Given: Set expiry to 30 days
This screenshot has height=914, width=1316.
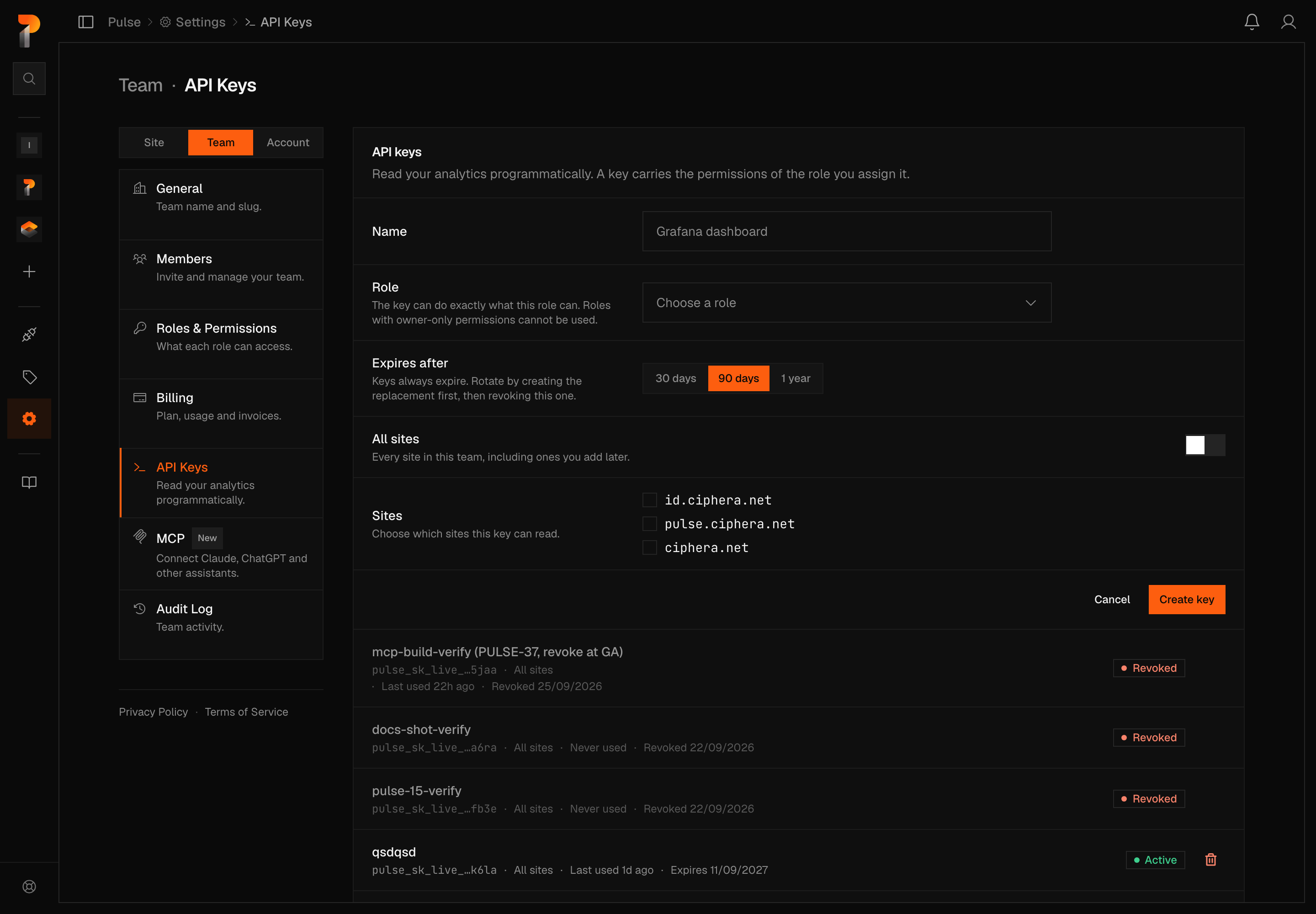Looking at the screenshot, I should (675, 378).
